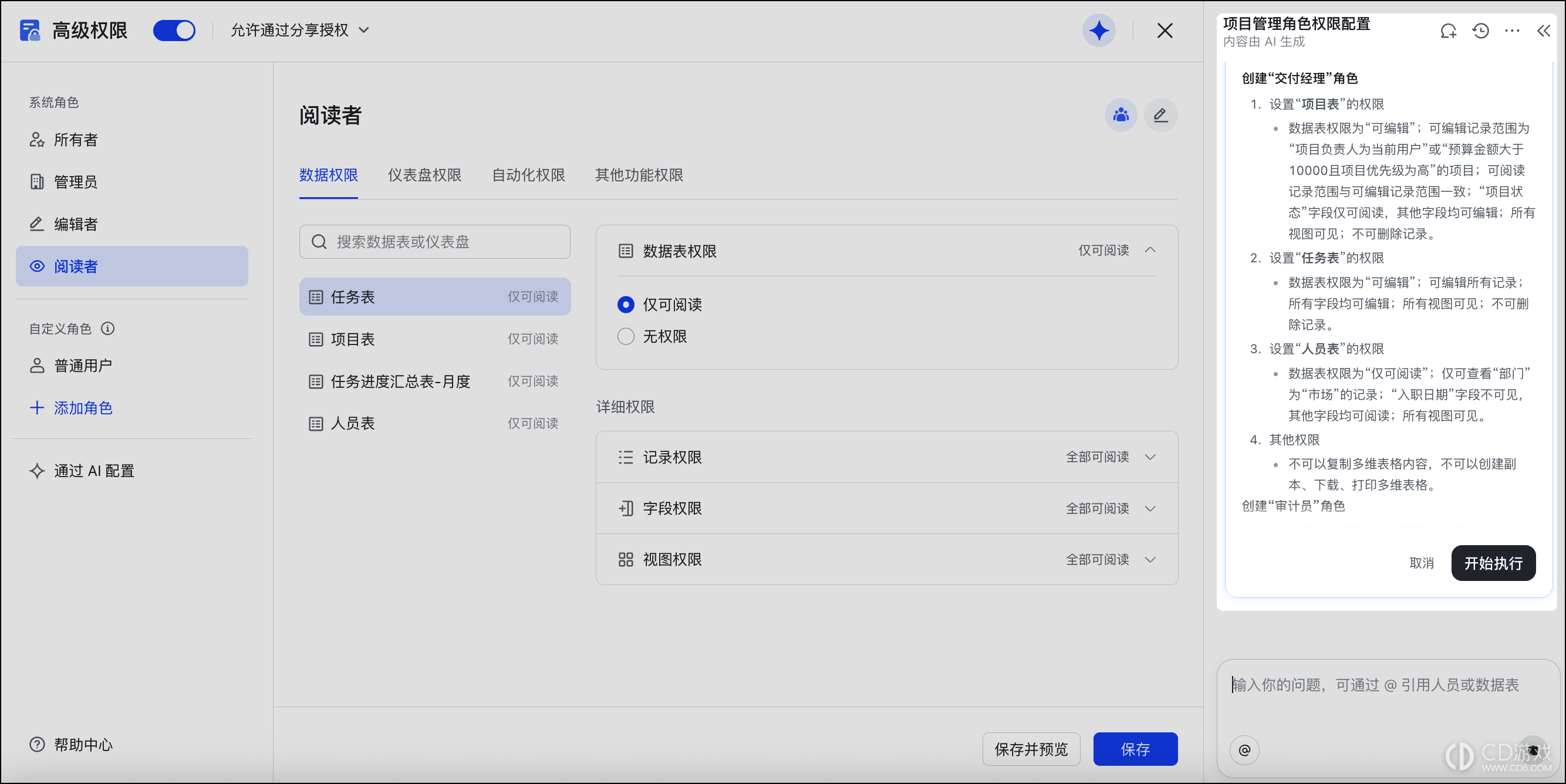The width and height of the screenshot is (1566, 784).
Task: Select the 编辑者 system role
Action: 132,224
